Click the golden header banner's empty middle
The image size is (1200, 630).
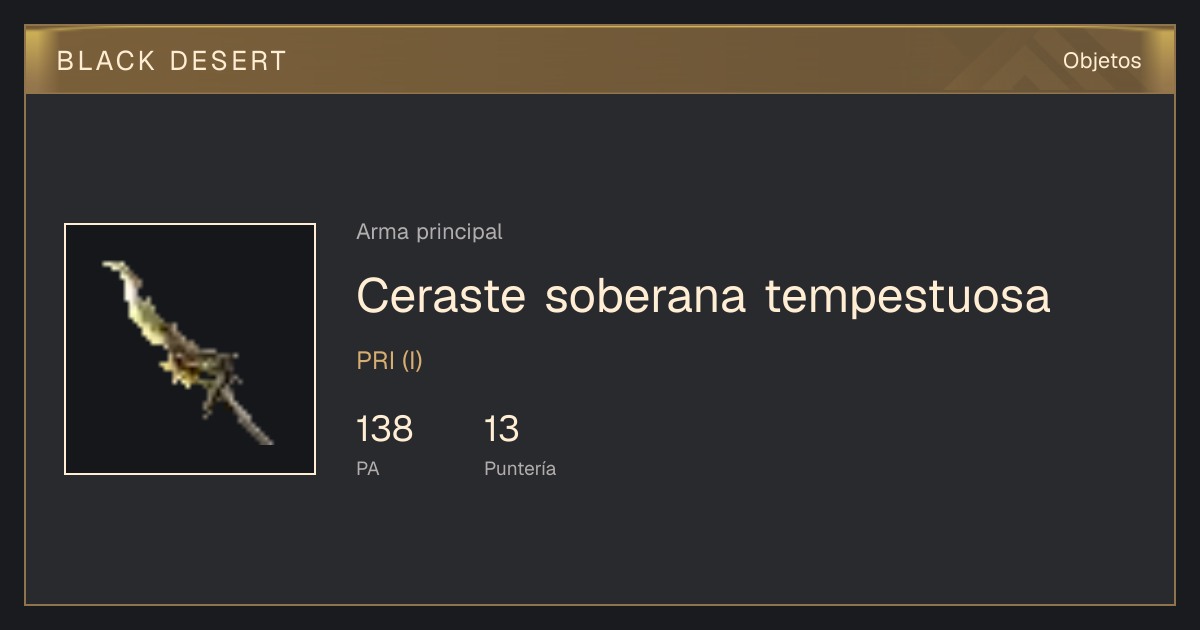point(650,61)
